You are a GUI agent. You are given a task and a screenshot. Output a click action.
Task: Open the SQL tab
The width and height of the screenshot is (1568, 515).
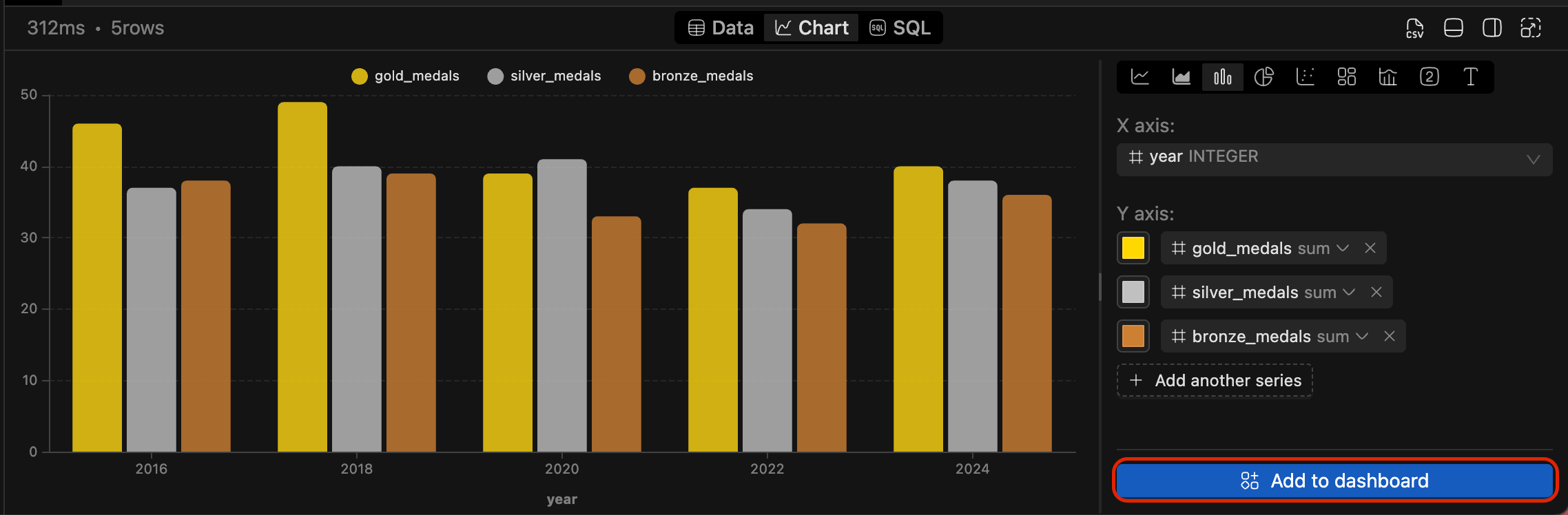pyautogui.click(x=900, y=28)
